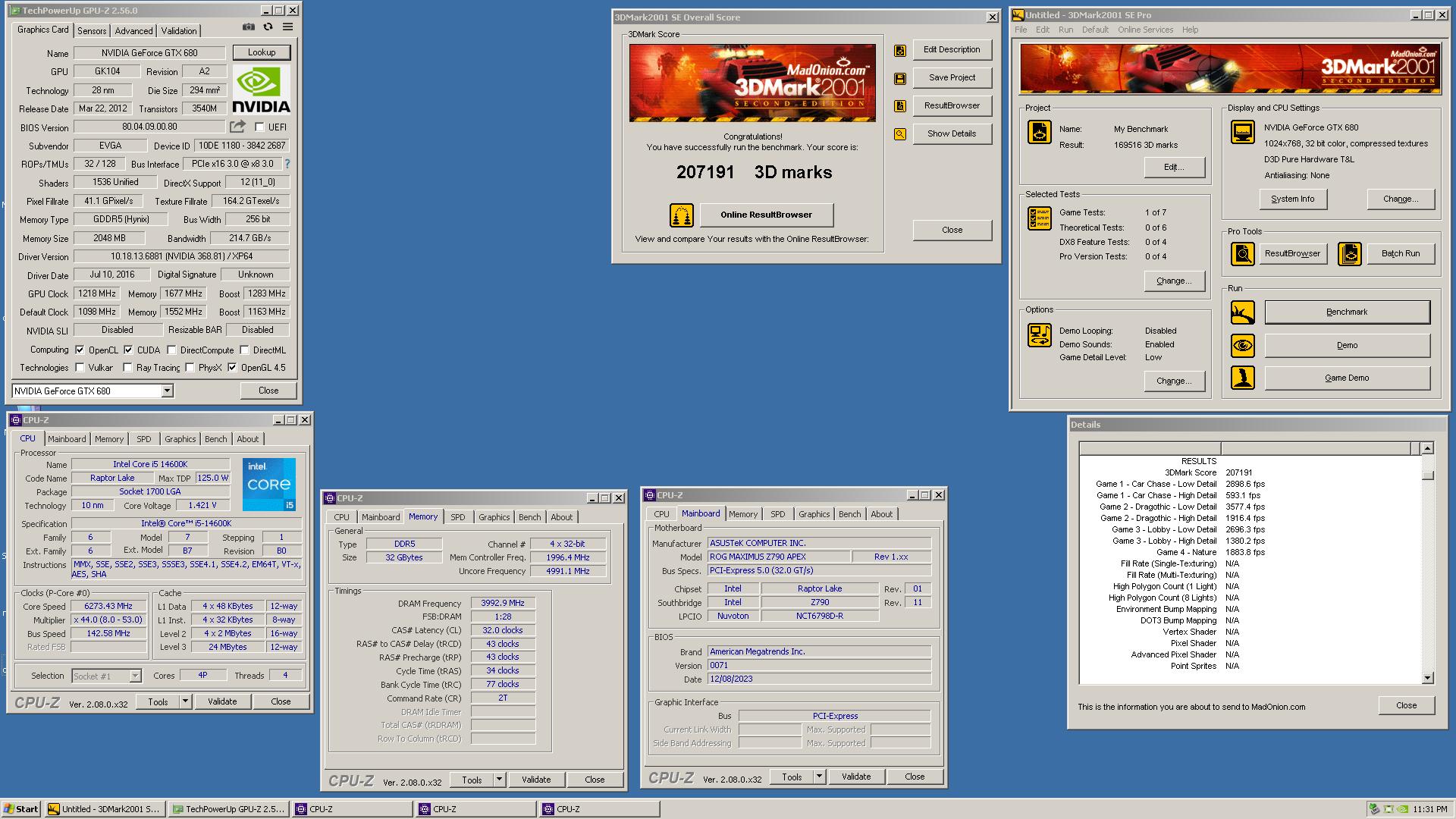Click Benchmark run icon
This screenshot has width=1456, height=819.
point(1243,312)
